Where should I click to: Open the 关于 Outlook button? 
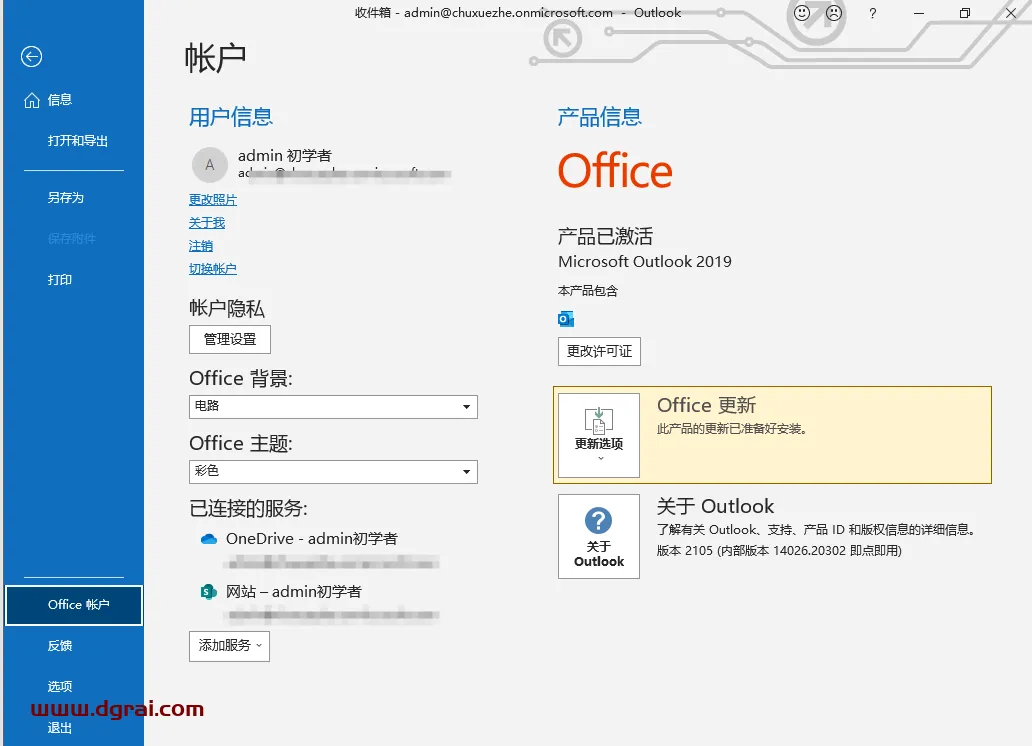(x=599, y=537)
